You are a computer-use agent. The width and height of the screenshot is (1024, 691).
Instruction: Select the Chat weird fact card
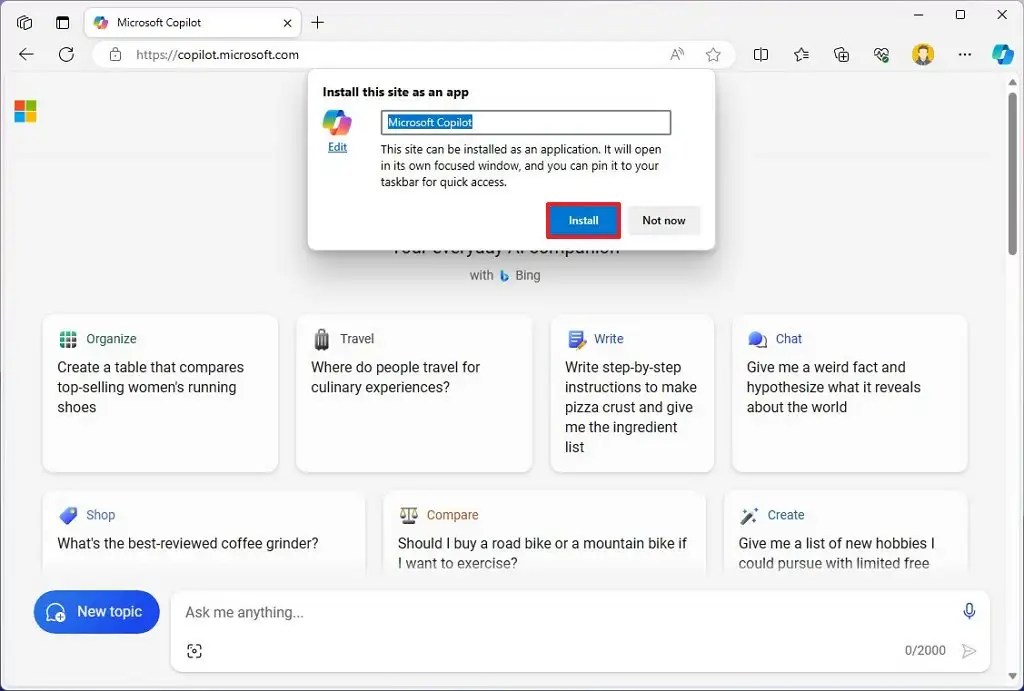850,393
